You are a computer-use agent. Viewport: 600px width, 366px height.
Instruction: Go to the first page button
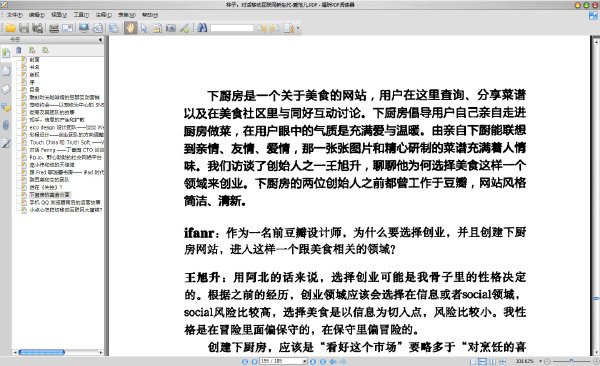[x=245, y=361]
